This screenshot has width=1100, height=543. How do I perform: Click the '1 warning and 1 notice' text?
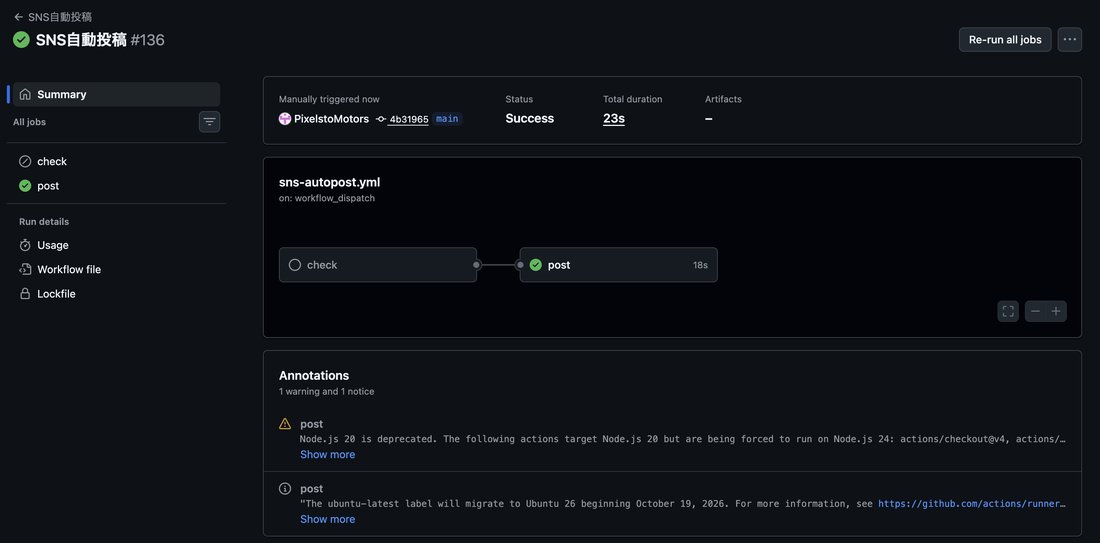click(326, 391)
